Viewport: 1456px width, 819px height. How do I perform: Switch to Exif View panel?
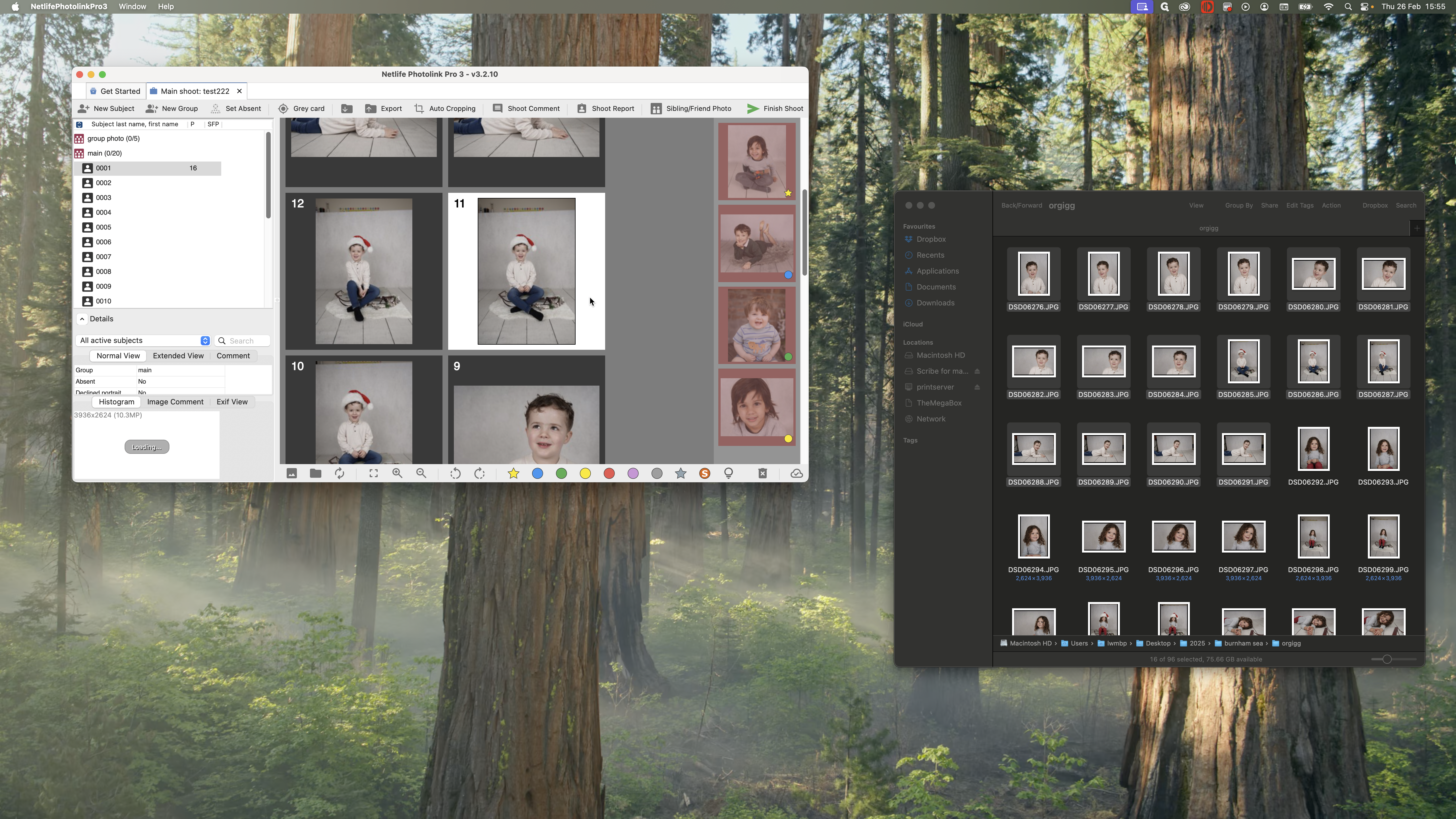[x=232, y=402]
